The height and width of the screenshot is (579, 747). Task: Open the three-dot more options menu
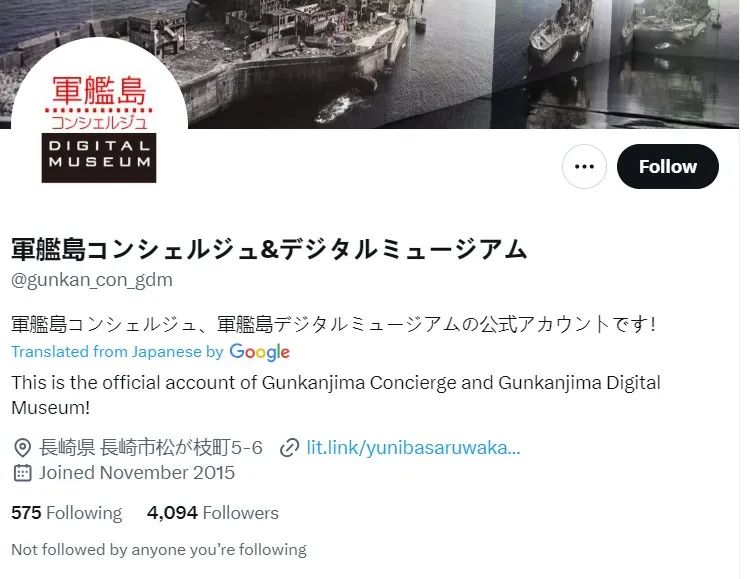584,166
